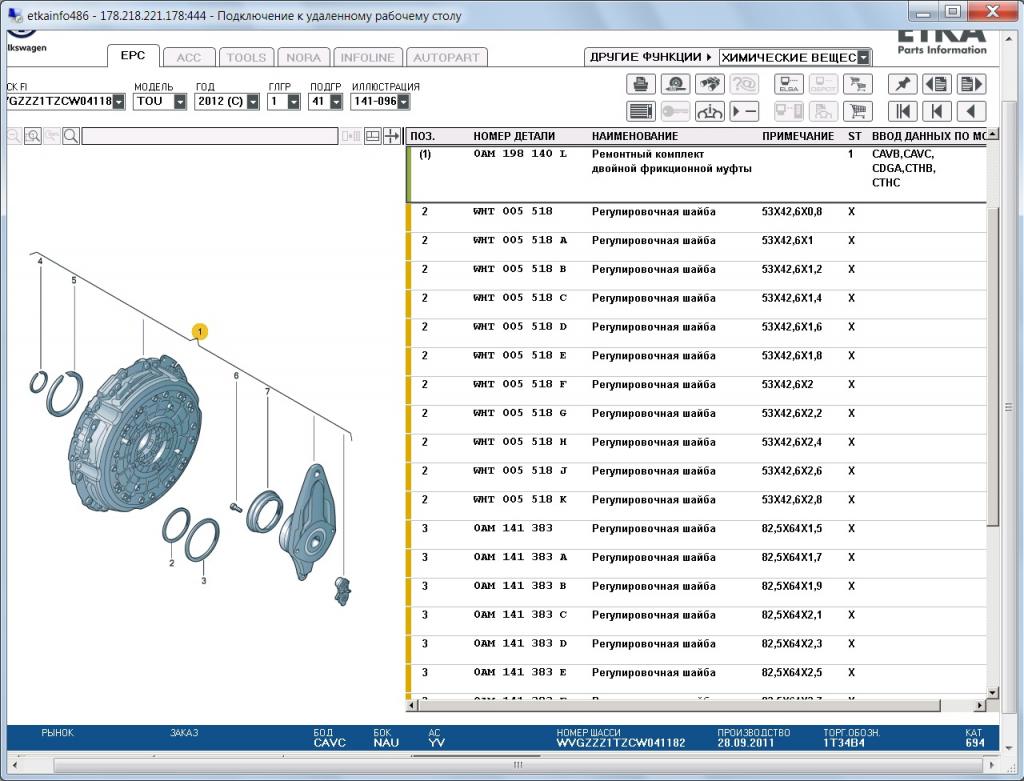Image resolution: width=1024 pixels, height=781 pixels.
Task: Open the shopping cart
Action: coord(857,112)
